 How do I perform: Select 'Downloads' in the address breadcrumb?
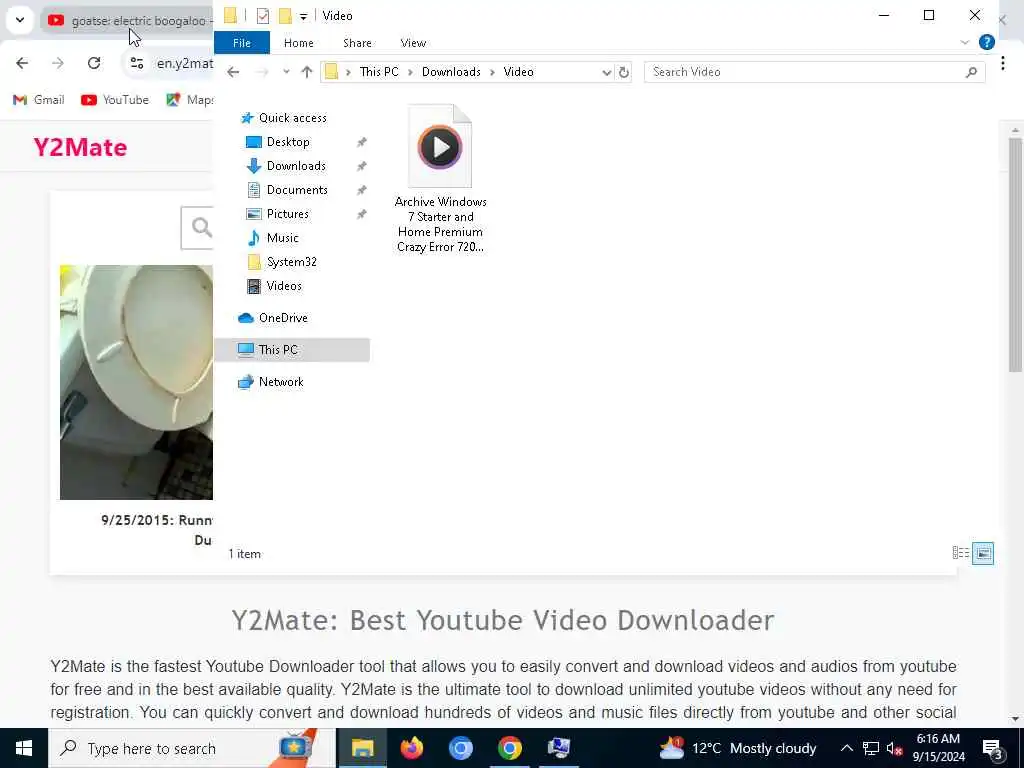451,72
